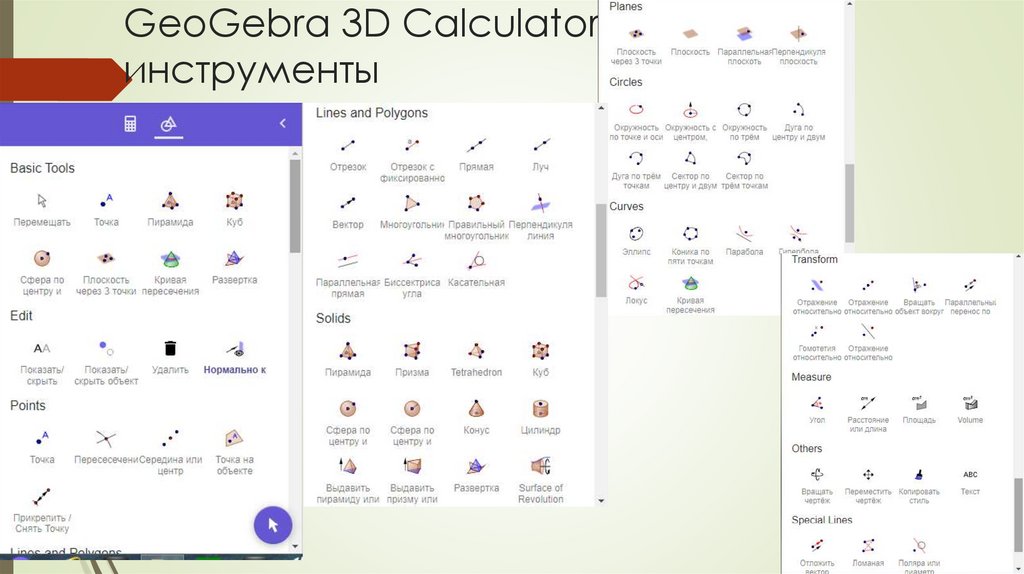Select Окружность по точке и оси tool

click(636, 121)
